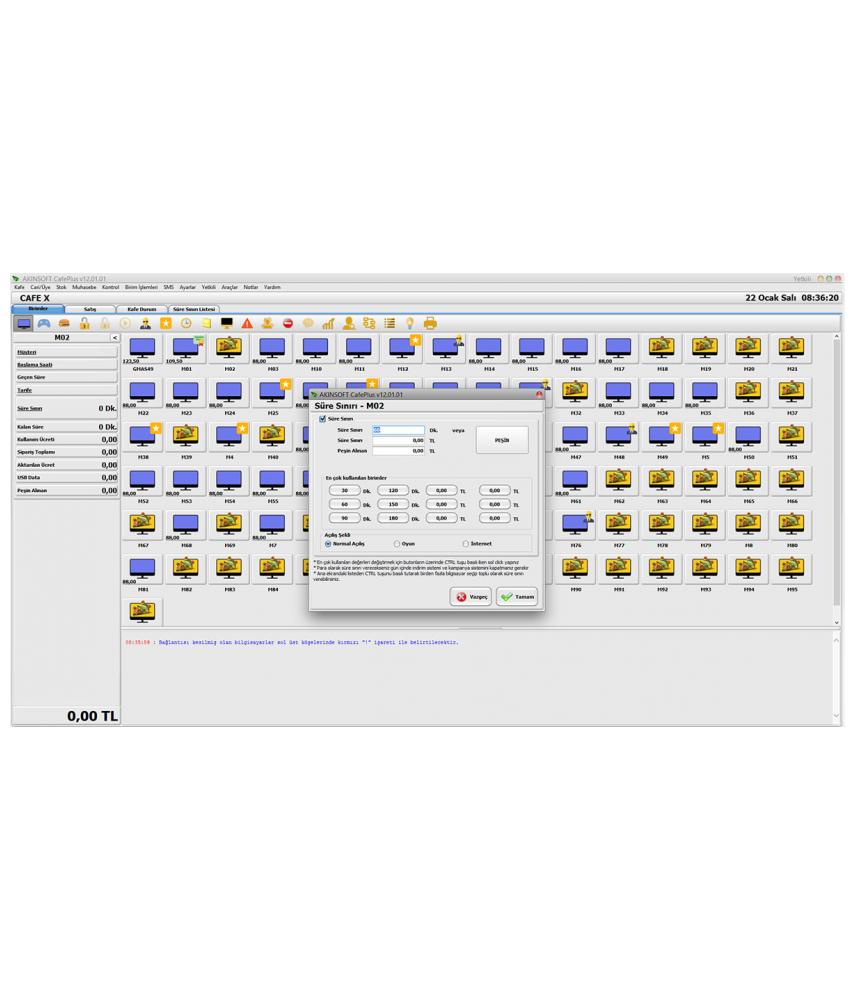The height and width of the screenshot is (1000, 855).
Task: Click Vazgeç to cancel the dialog
Action: tap(471, 596)
